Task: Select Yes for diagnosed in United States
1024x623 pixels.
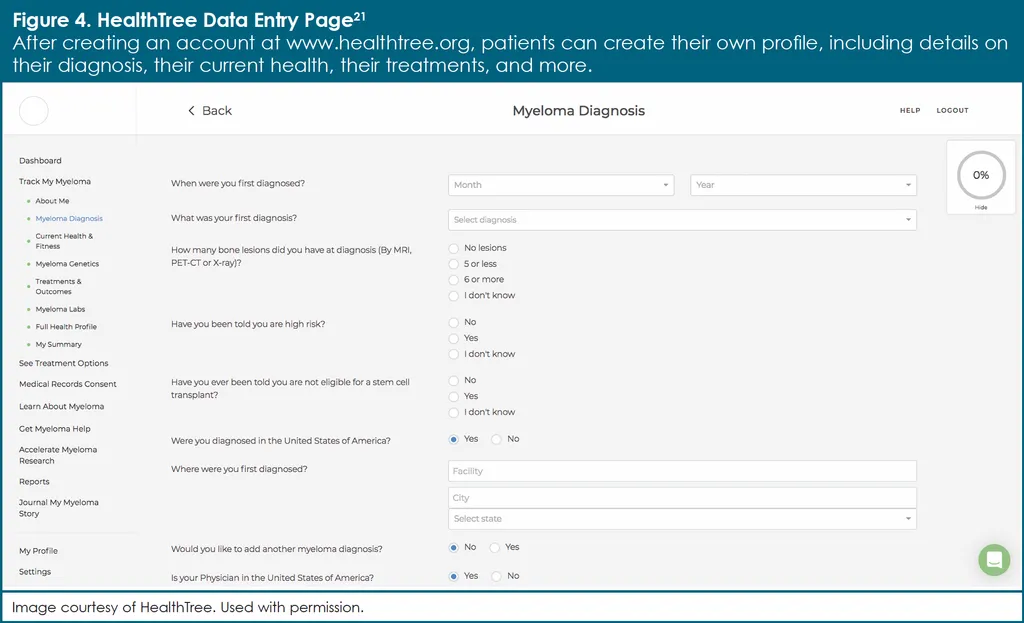Action: pos(454,439)
